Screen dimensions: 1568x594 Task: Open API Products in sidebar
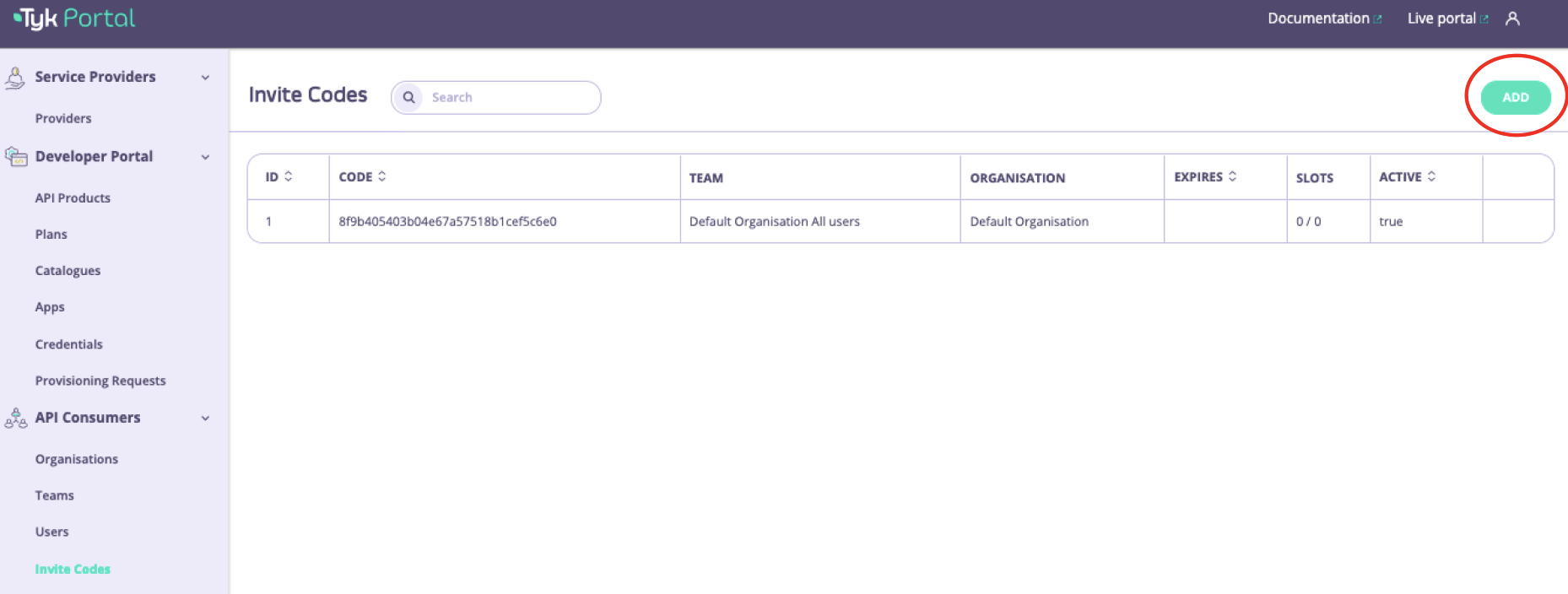73,198
